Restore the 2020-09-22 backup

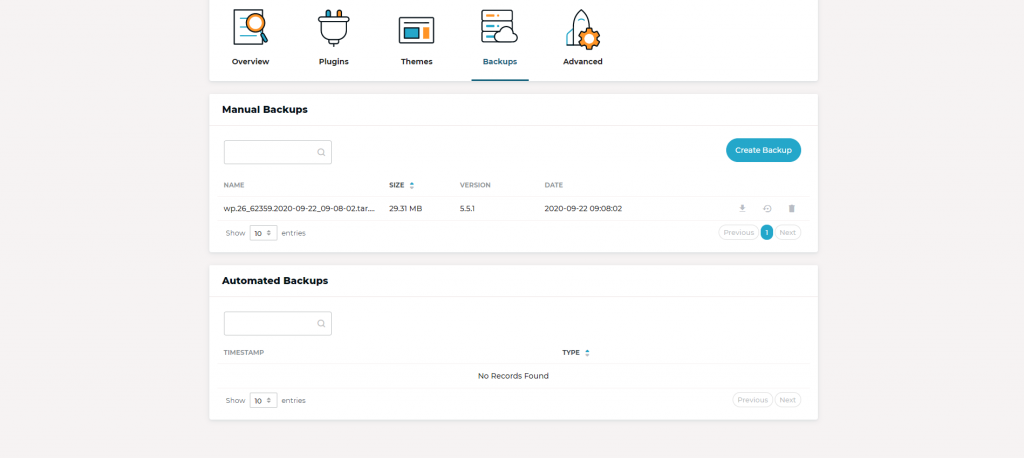pos(767,208)
